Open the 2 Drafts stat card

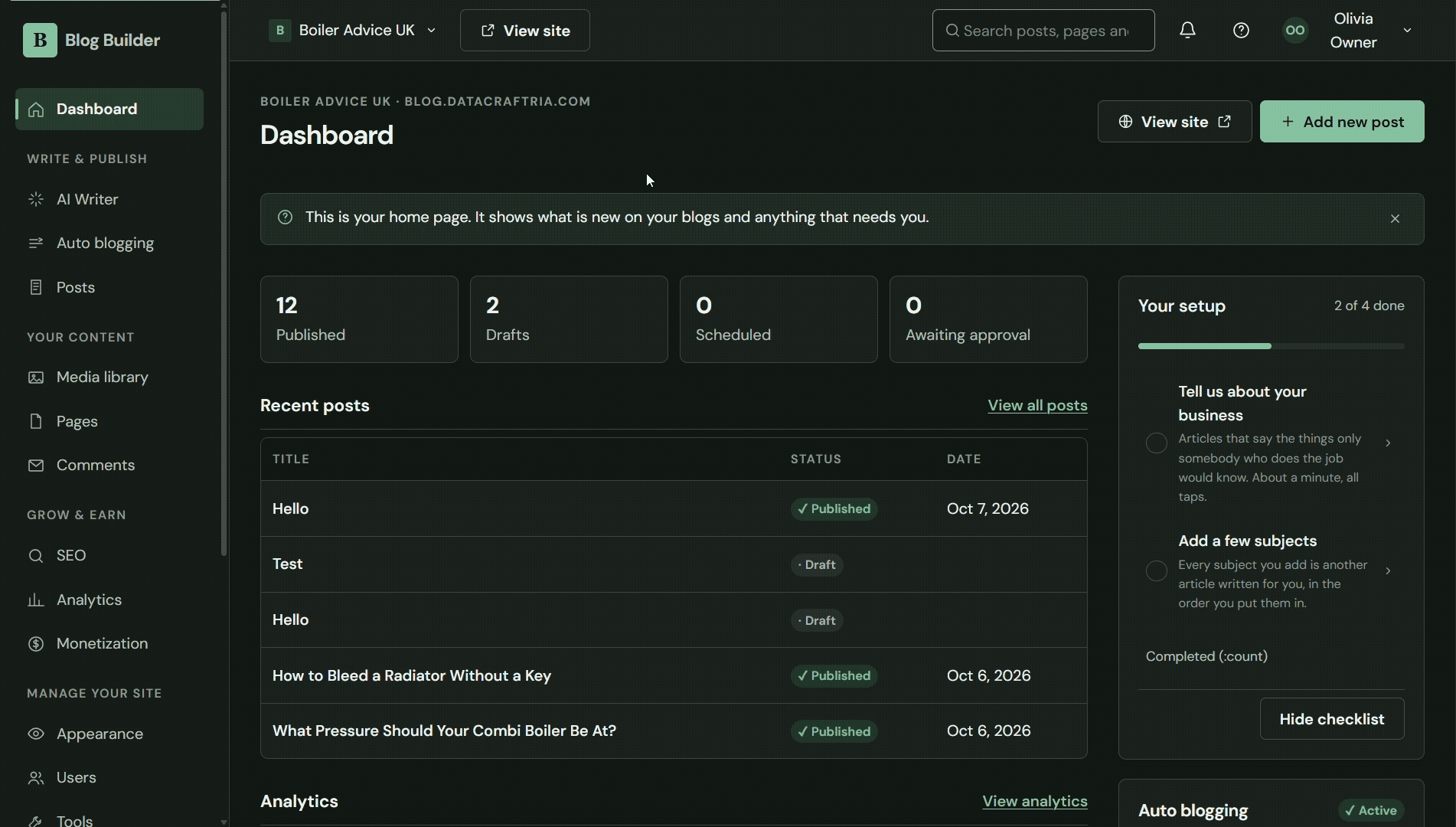569,319
